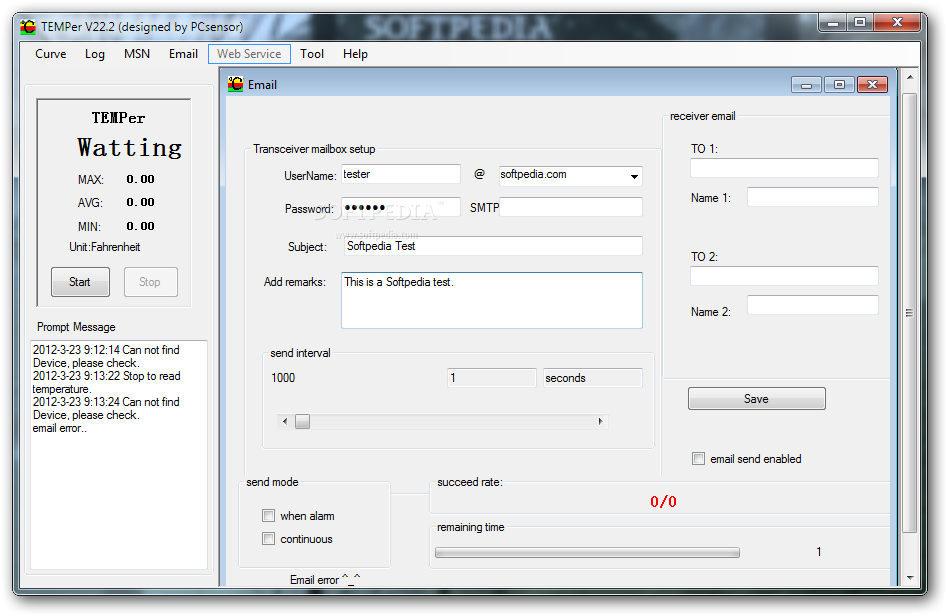Open the Curve menu
The height and width of the screenshot is (616, 948).
click(51, 54)
